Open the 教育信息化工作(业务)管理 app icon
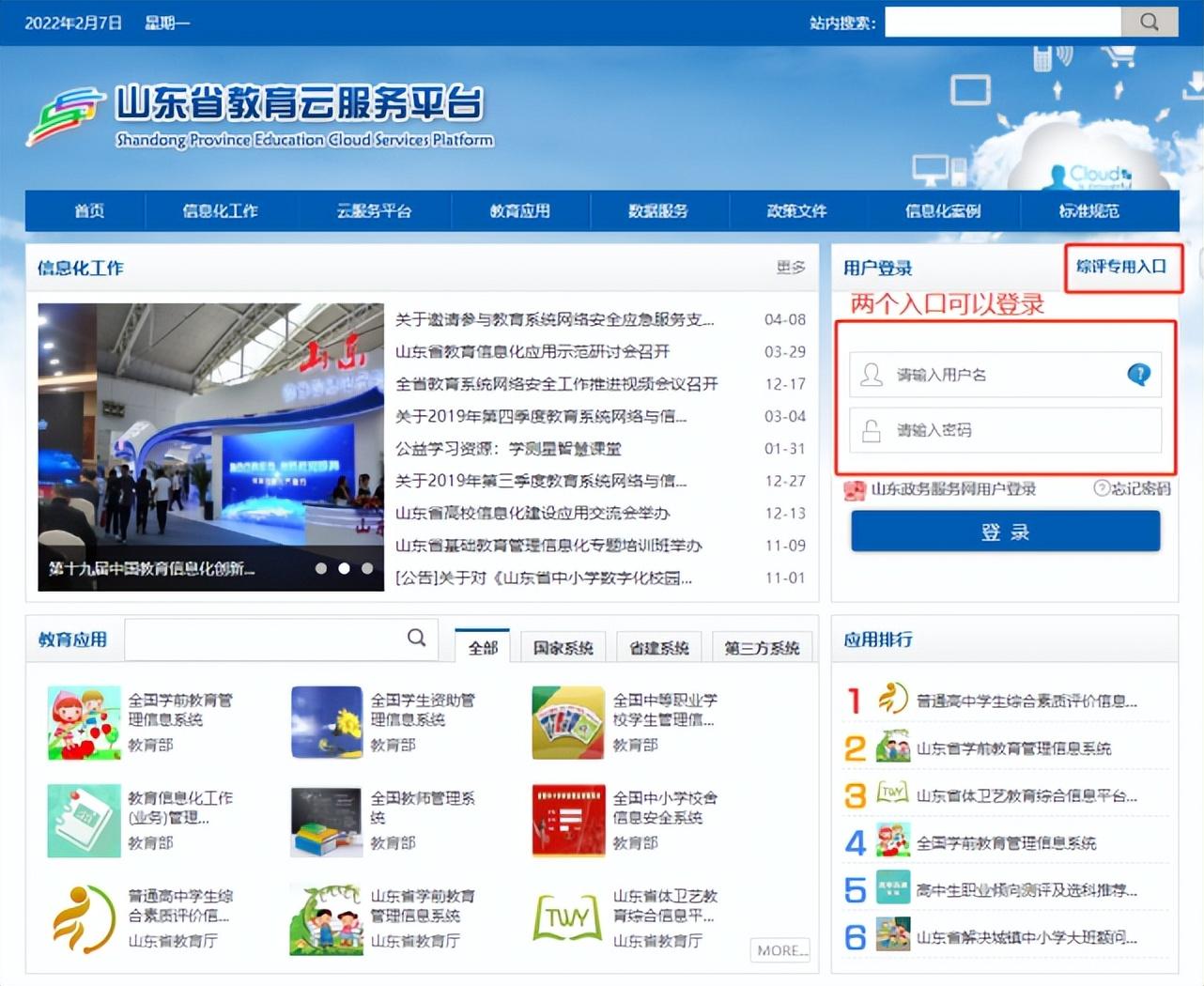The height and width of the screenshot is (986, 1204). 85,821
